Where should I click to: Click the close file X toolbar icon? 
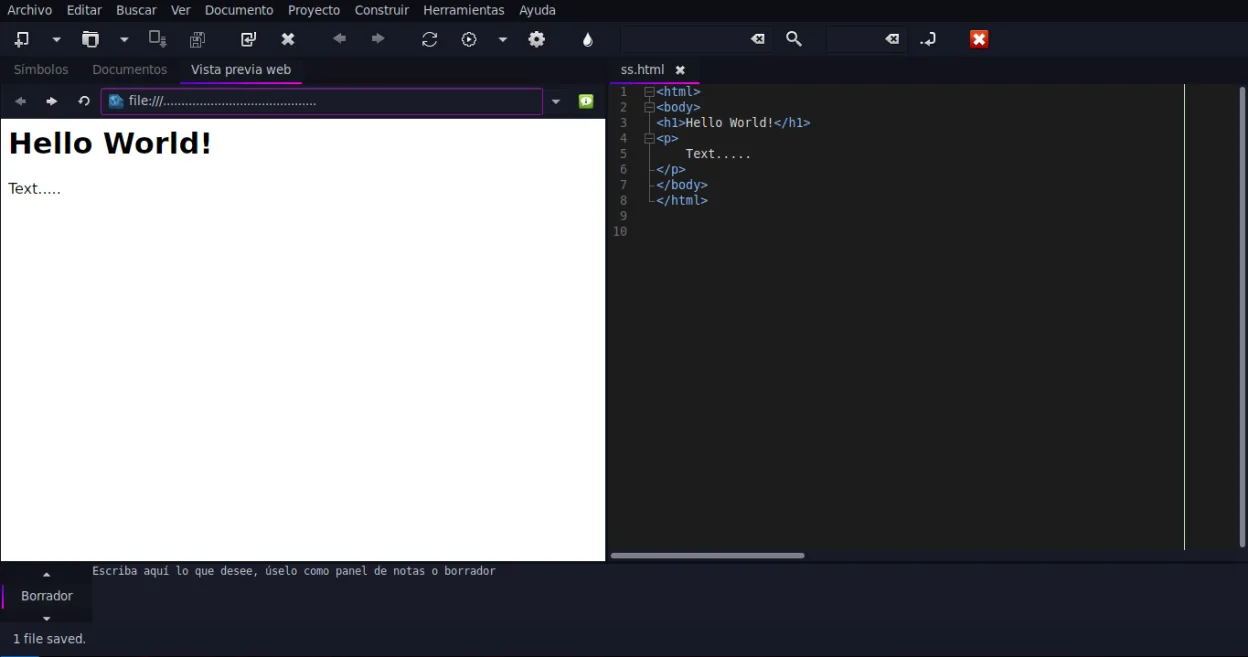pyautogui.click(x=288, y=39)
